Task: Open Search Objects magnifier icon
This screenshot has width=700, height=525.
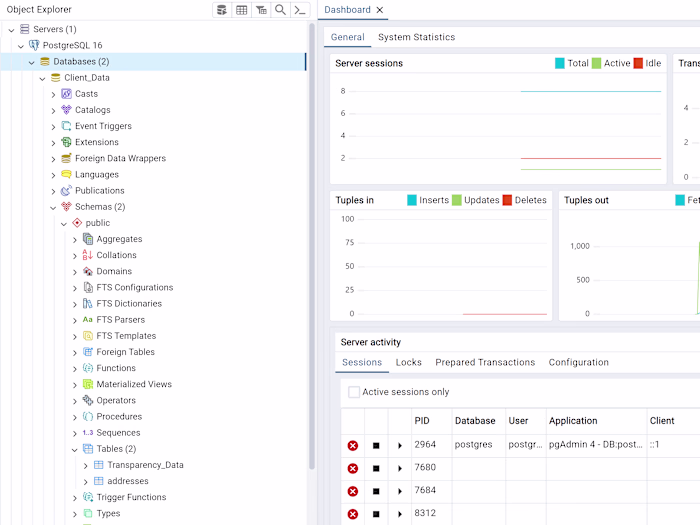Action: (x=280, y=10)
